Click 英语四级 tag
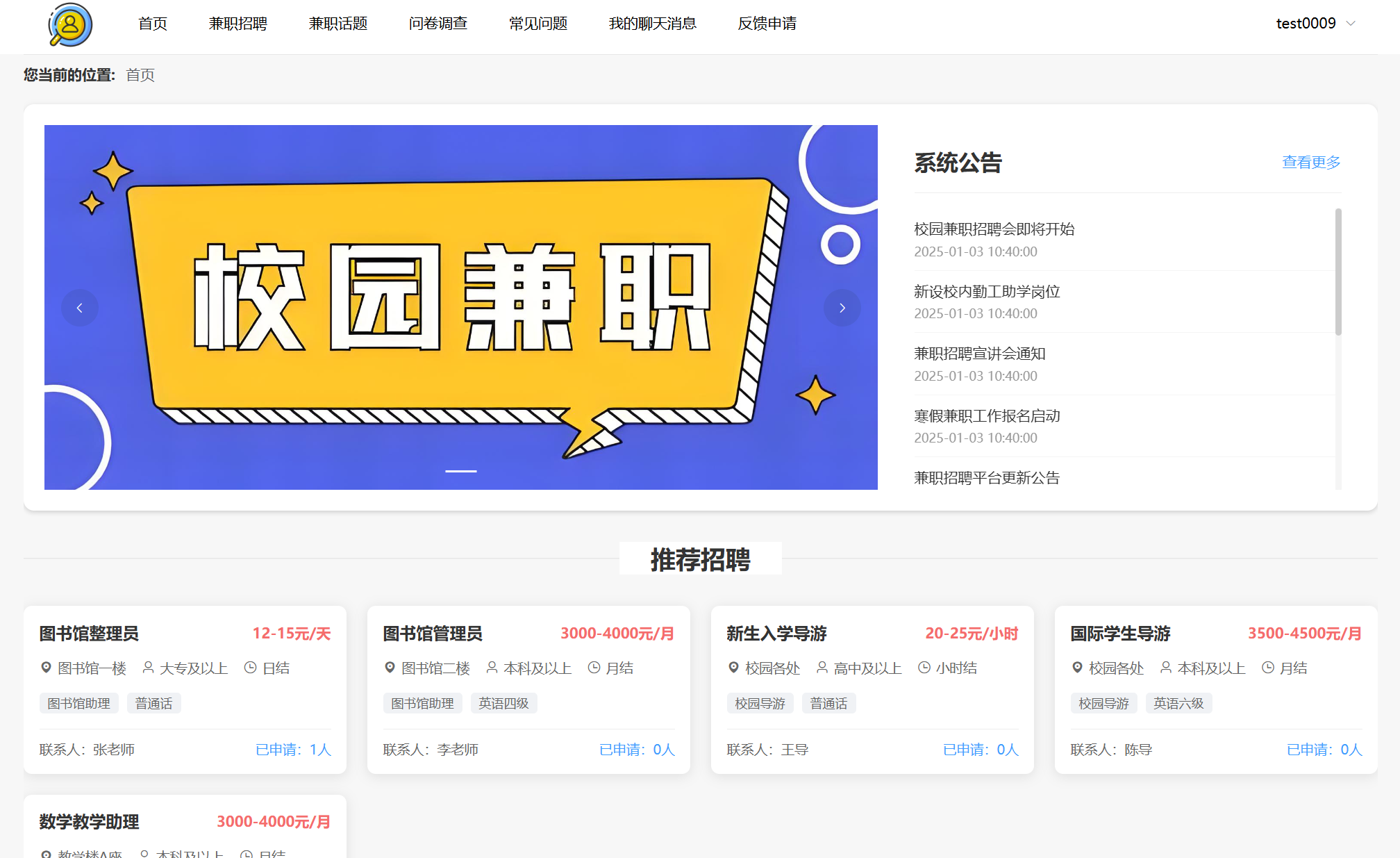Screen dimensions: 1400x858 tap(504, 703)
